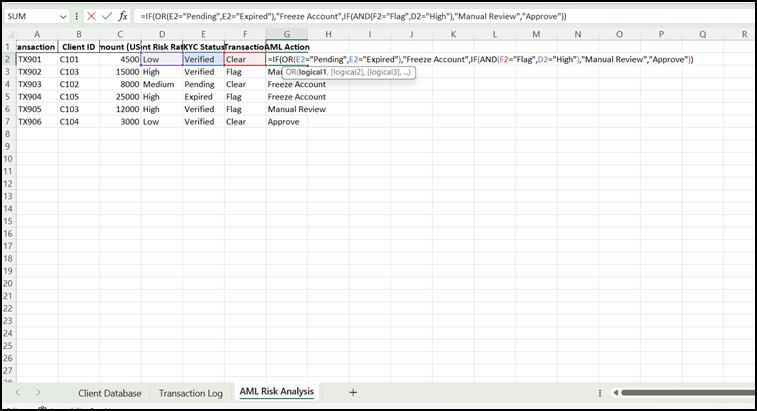
Task: Click the C104 client ID cell
Action: 79,122
